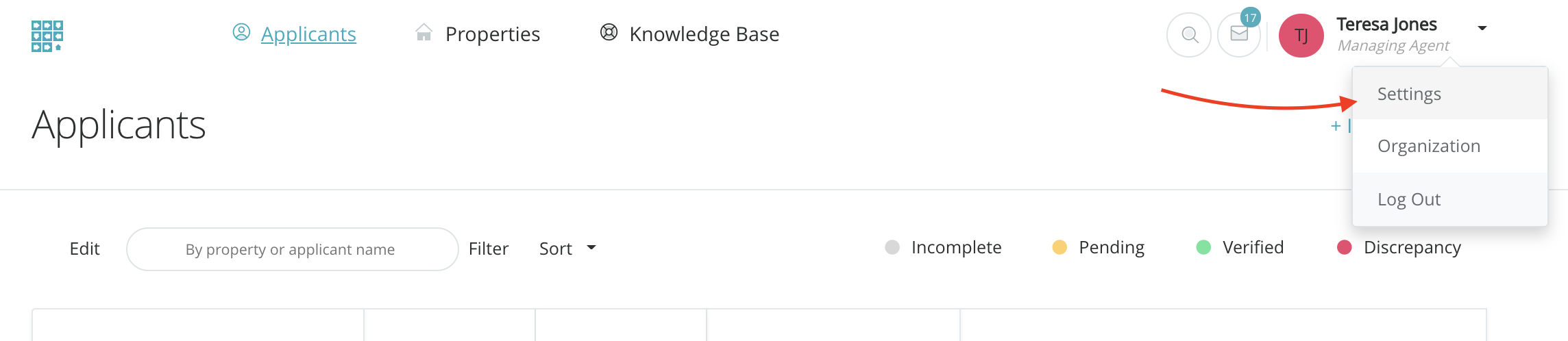Collapse the Teresa Jones user menu arrow
Image resolution: width=1568 pixels, height=341 pixels.
coord(1482,28)
